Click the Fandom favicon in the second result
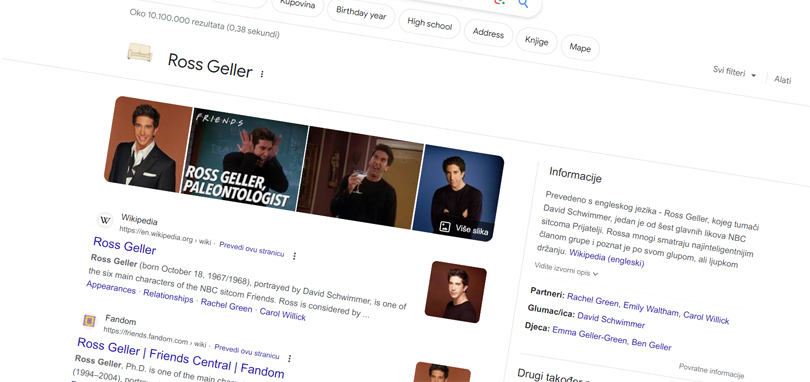810x382 pixels. coord(89,321)
